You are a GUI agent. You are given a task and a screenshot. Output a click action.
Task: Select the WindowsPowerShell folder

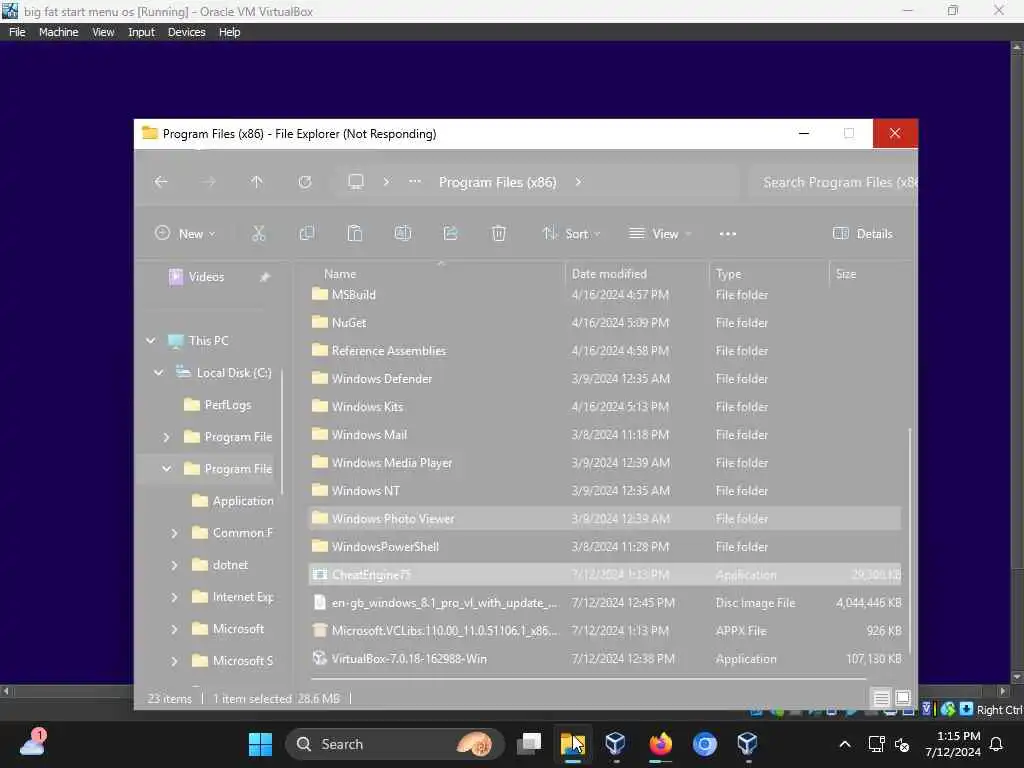[604, 547]
